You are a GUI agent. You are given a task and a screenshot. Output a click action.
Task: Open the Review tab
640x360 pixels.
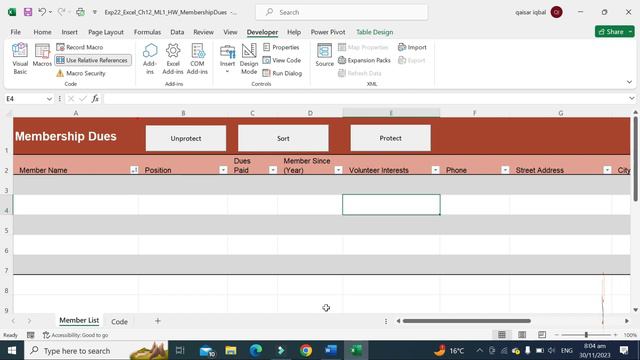click(203, 32)
